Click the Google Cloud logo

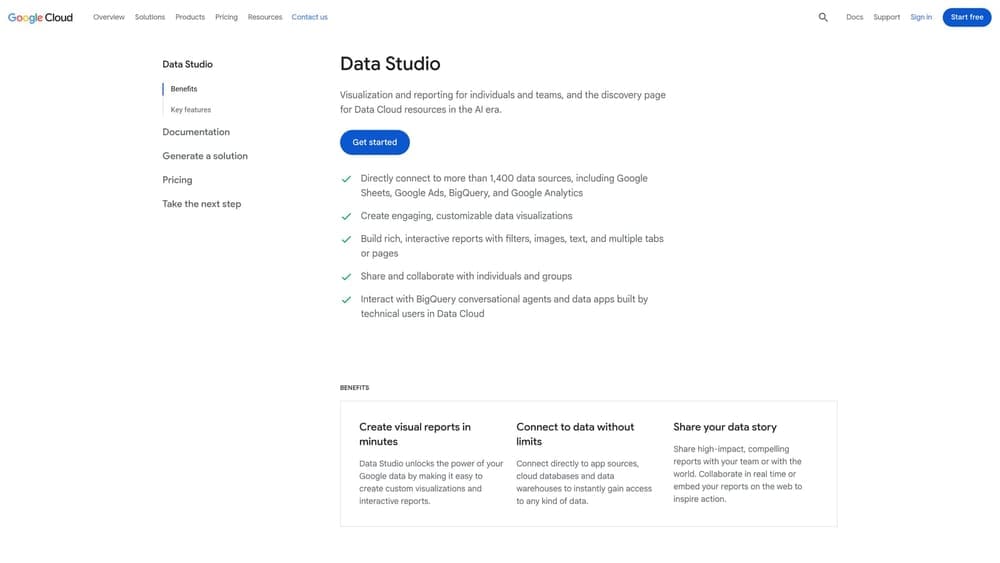point(40,17)
